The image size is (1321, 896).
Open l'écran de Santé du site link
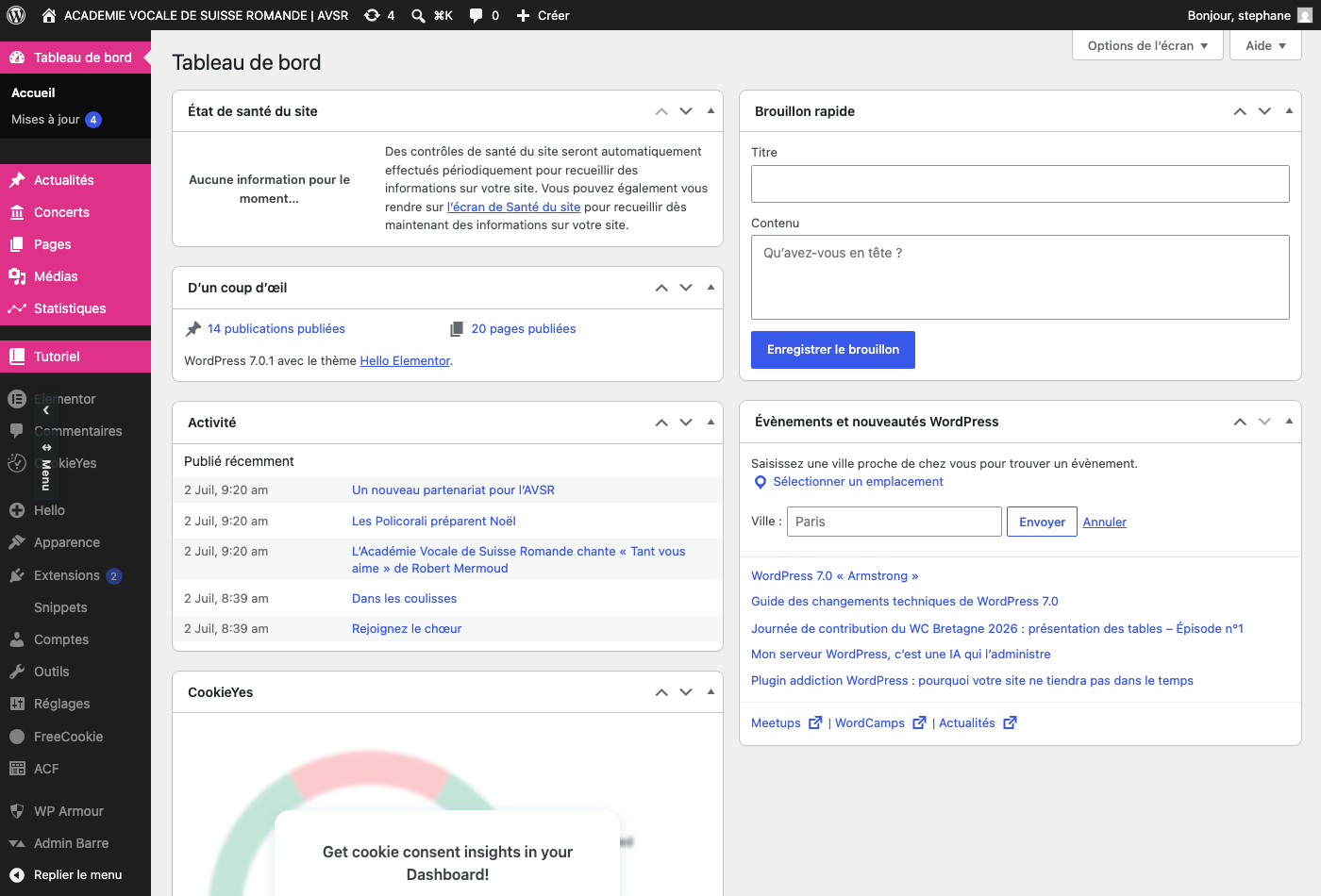click(513, 207)
